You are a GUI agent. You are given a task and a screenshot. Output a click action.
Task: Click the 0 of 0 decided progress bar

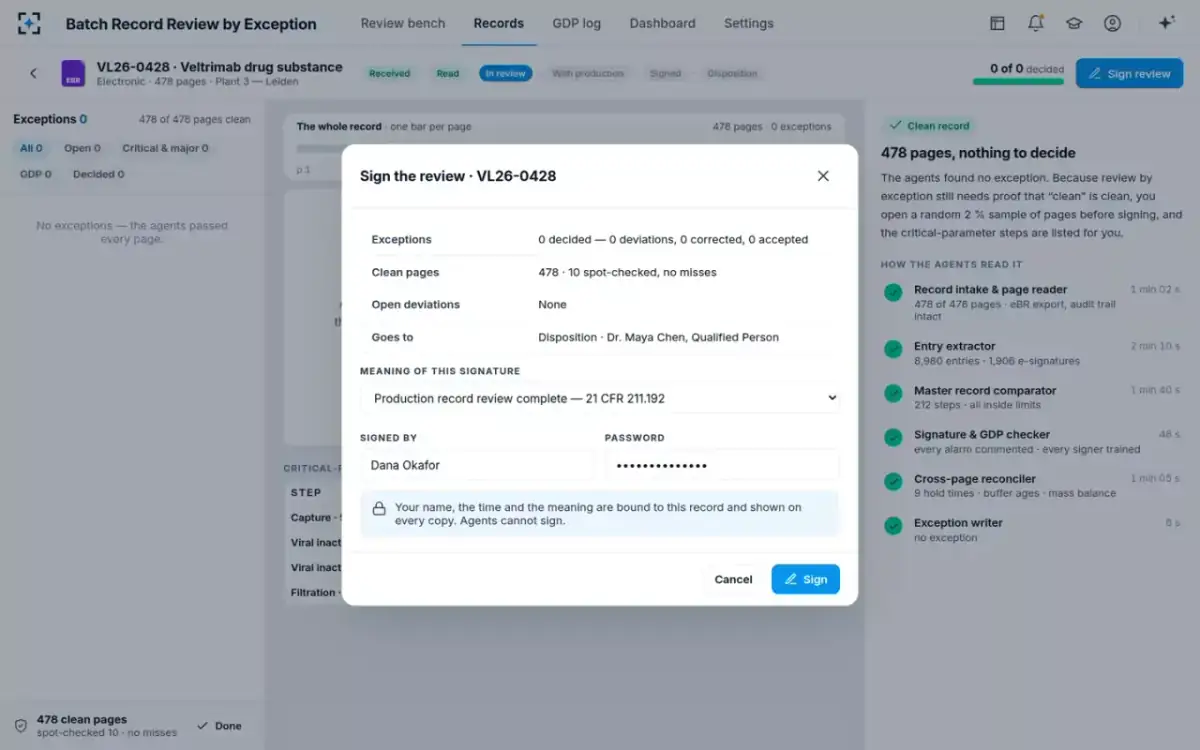(x=1018, y=81)
